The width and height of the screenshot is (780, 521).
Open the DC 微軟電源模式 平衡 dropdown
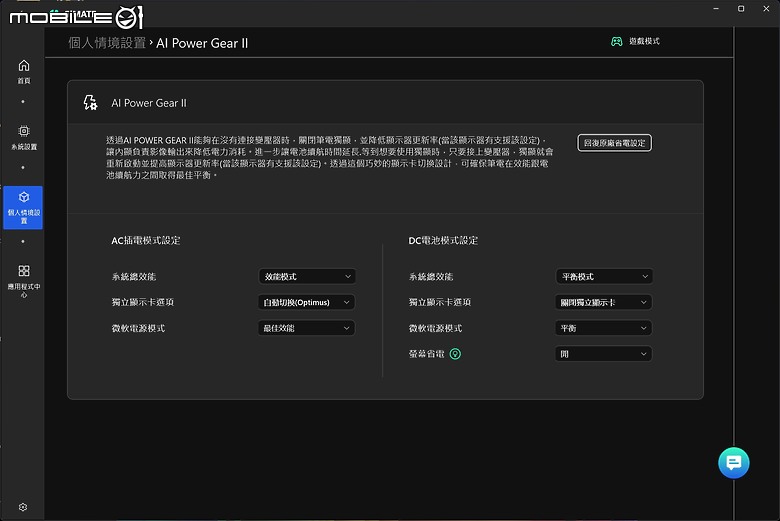[603, 328]
